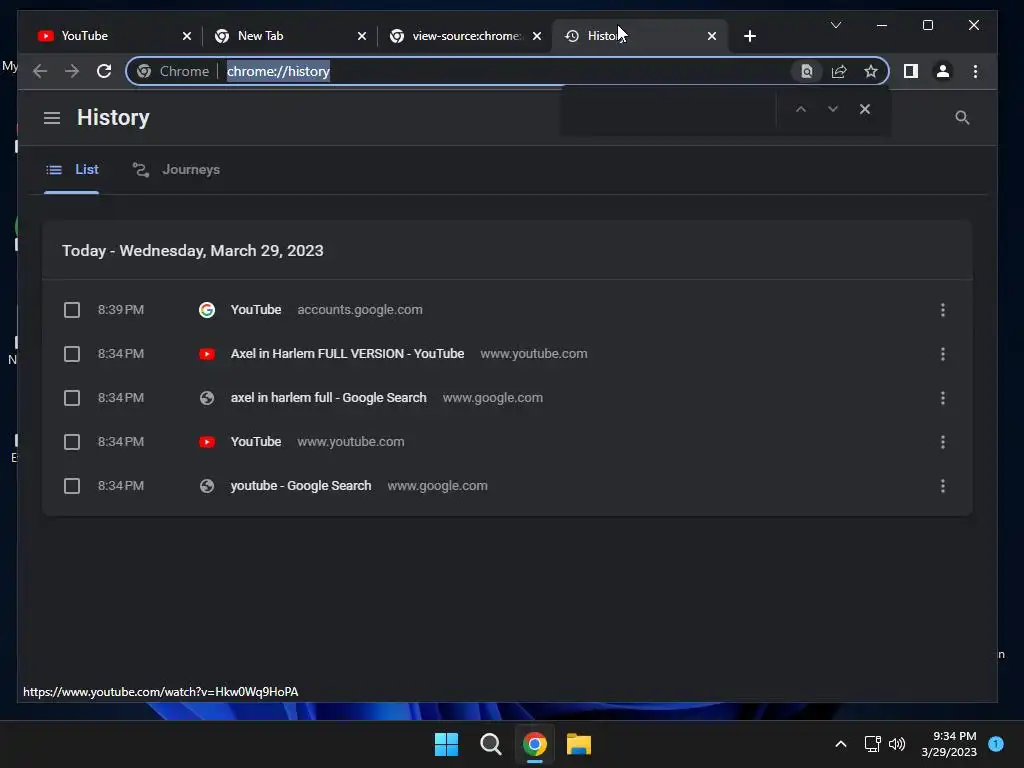1024x768 pixels.
Task: Open actions menu for youtube - Google Search entry
Action: (942, 486)
